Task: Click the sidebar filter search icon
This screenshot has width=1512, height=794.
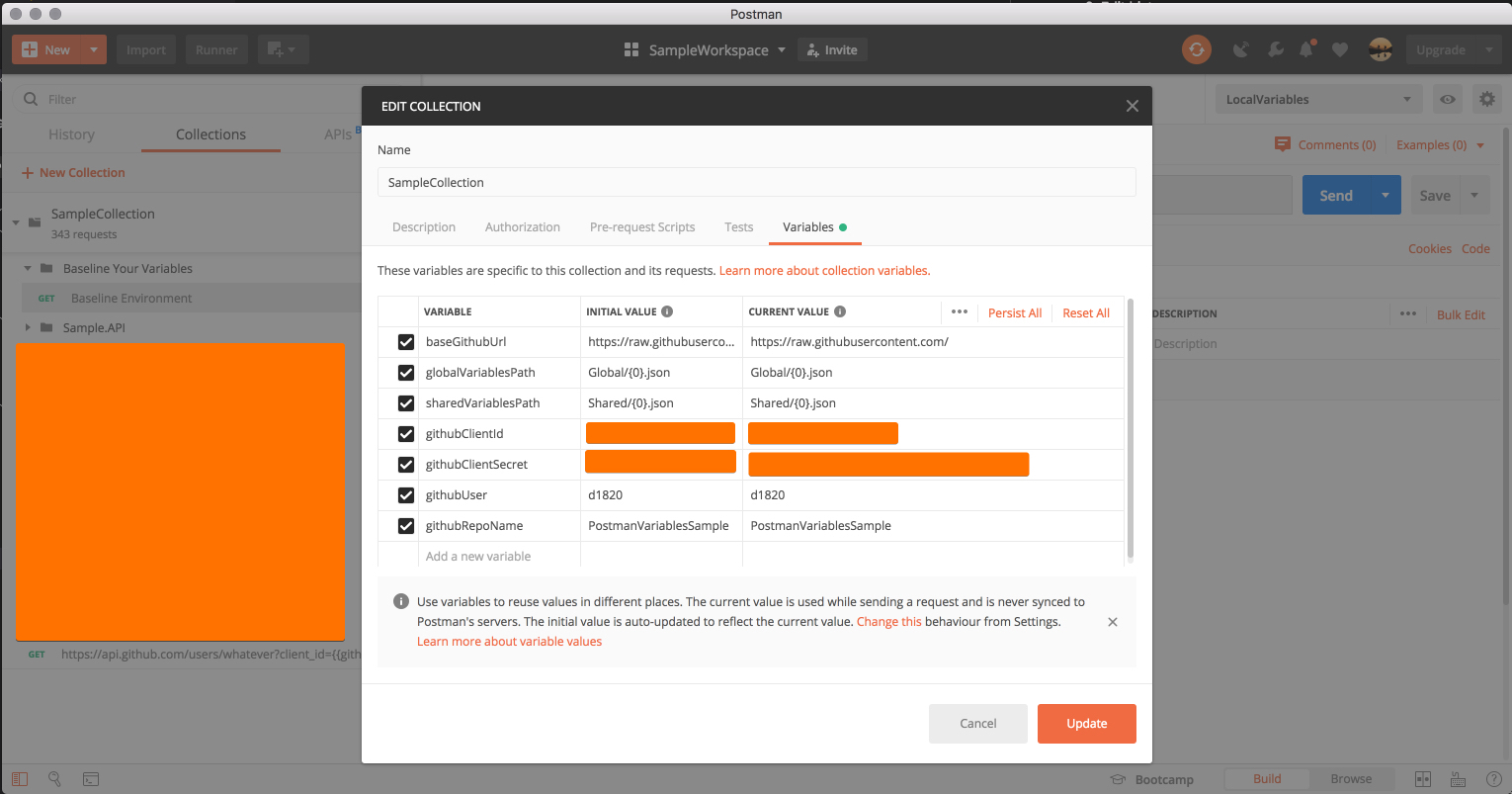Action: [31, 99]
